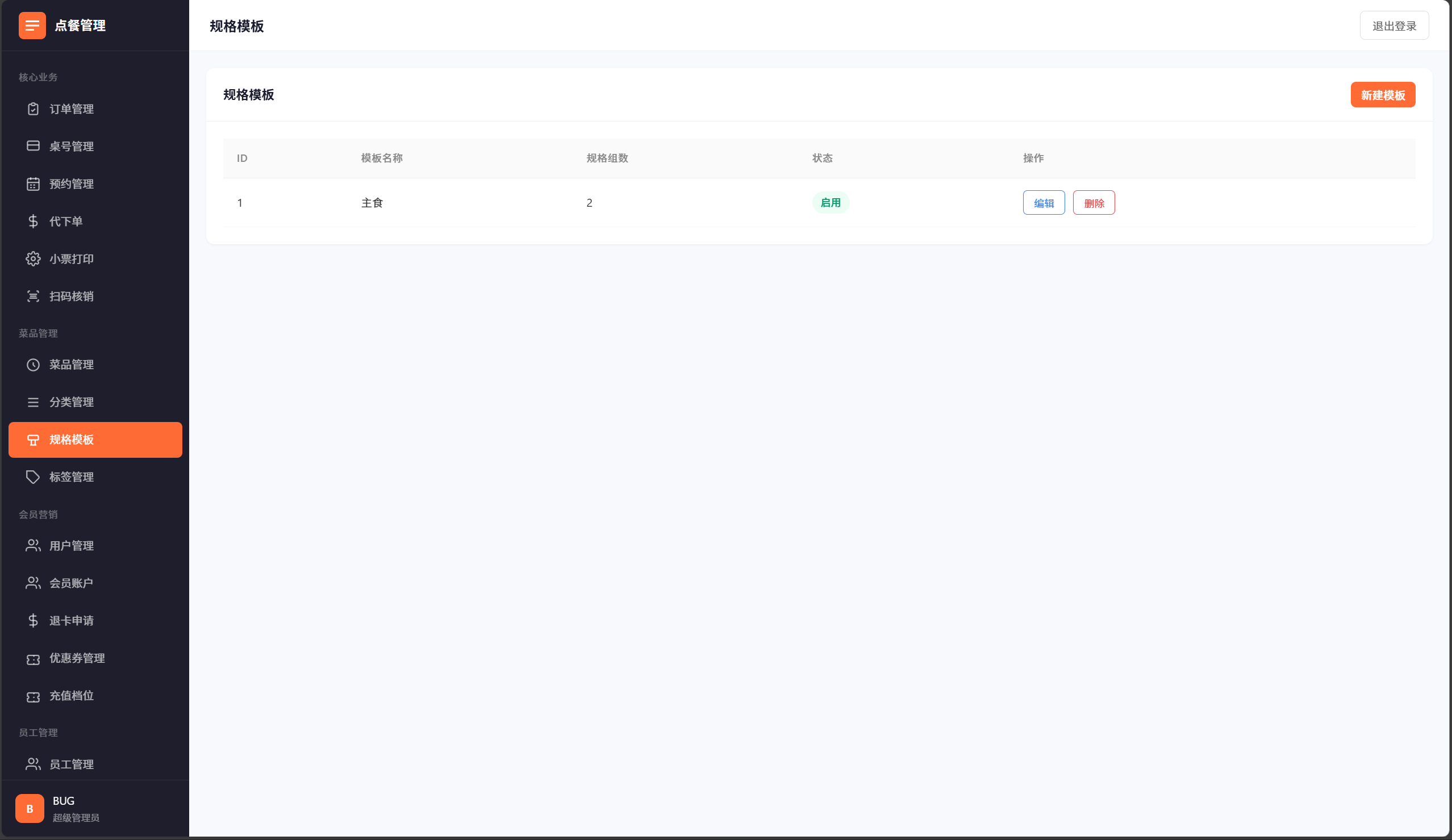Click the calendar icon for 预约管理
Screen dimensions: 1452x840
[33, 184]
